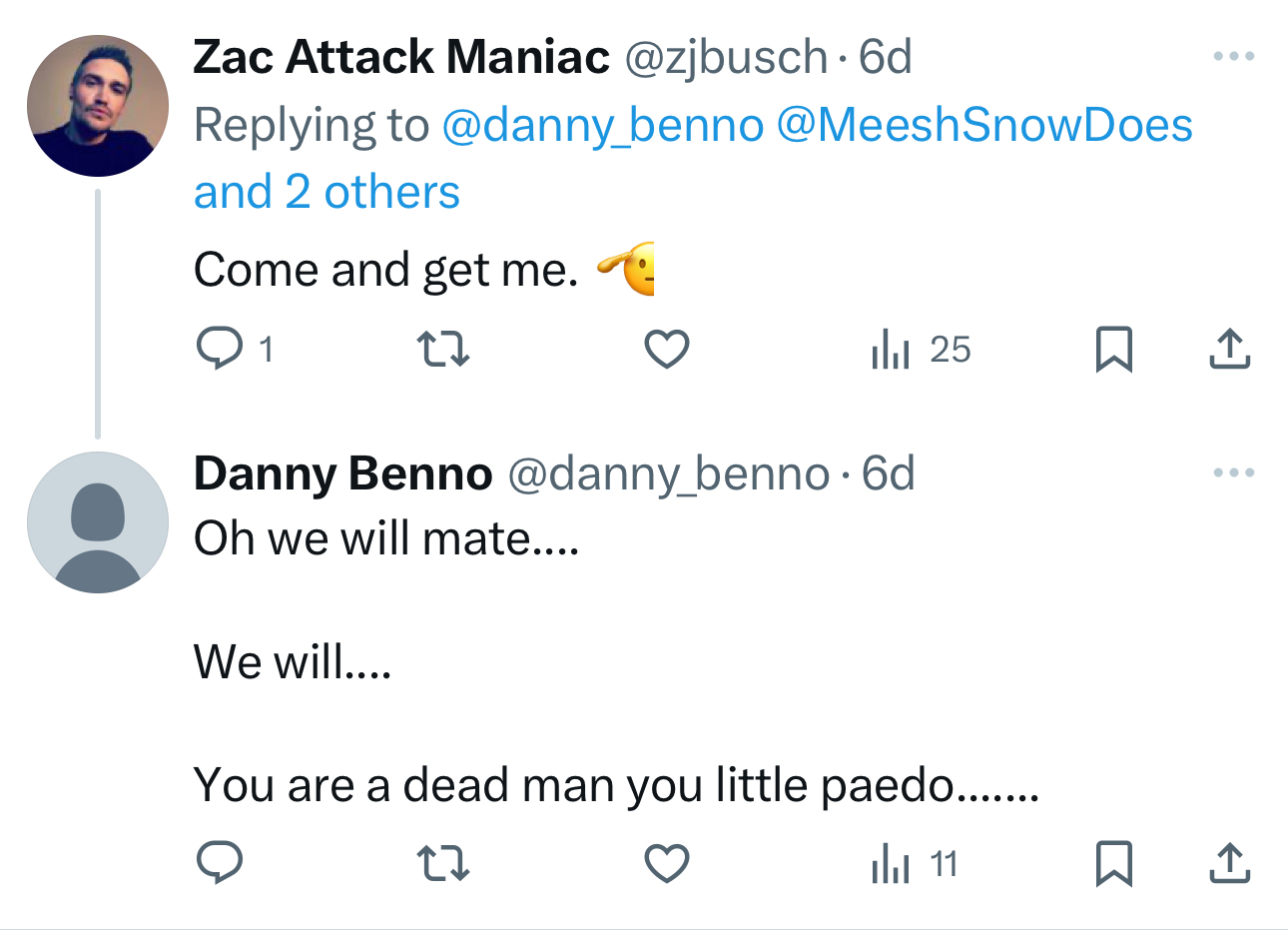Retweet Danny Benno's tweet
1288x941 pixels.
442,864
